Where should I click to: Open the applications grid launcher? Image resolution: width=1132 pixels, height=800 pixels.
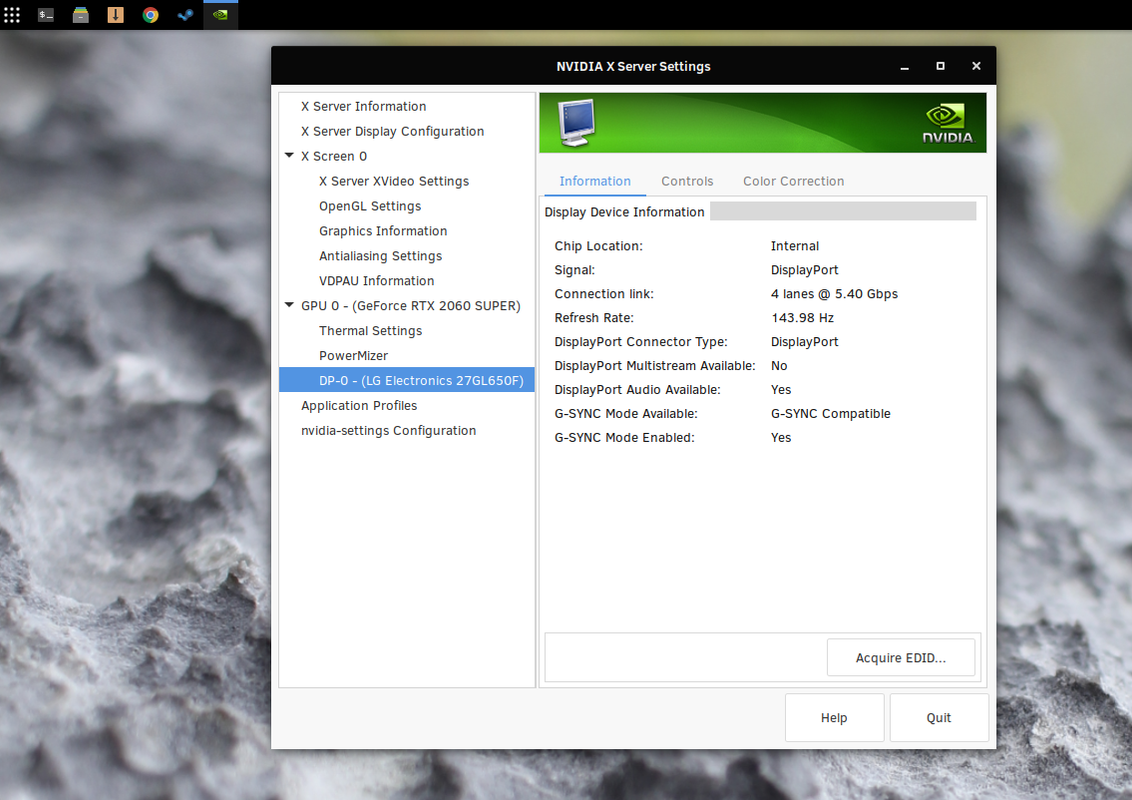click(x=12, y=14)
